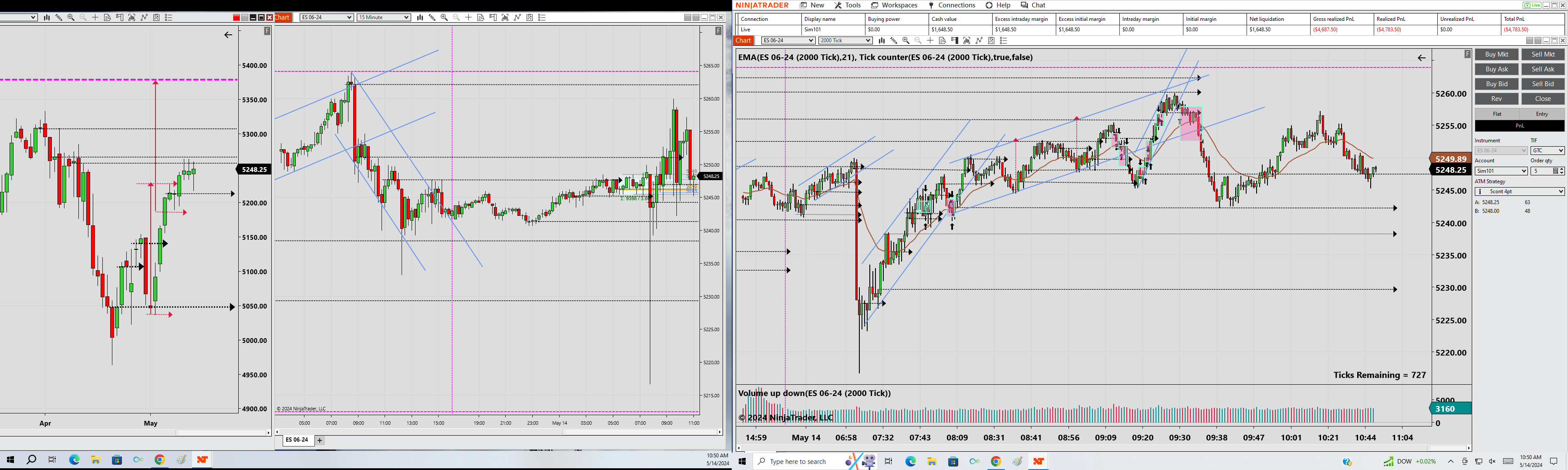This screenshot has height=470, width=1568.
Task: Open the 2000 Tick interval dropdown
Action: point(845,41)
